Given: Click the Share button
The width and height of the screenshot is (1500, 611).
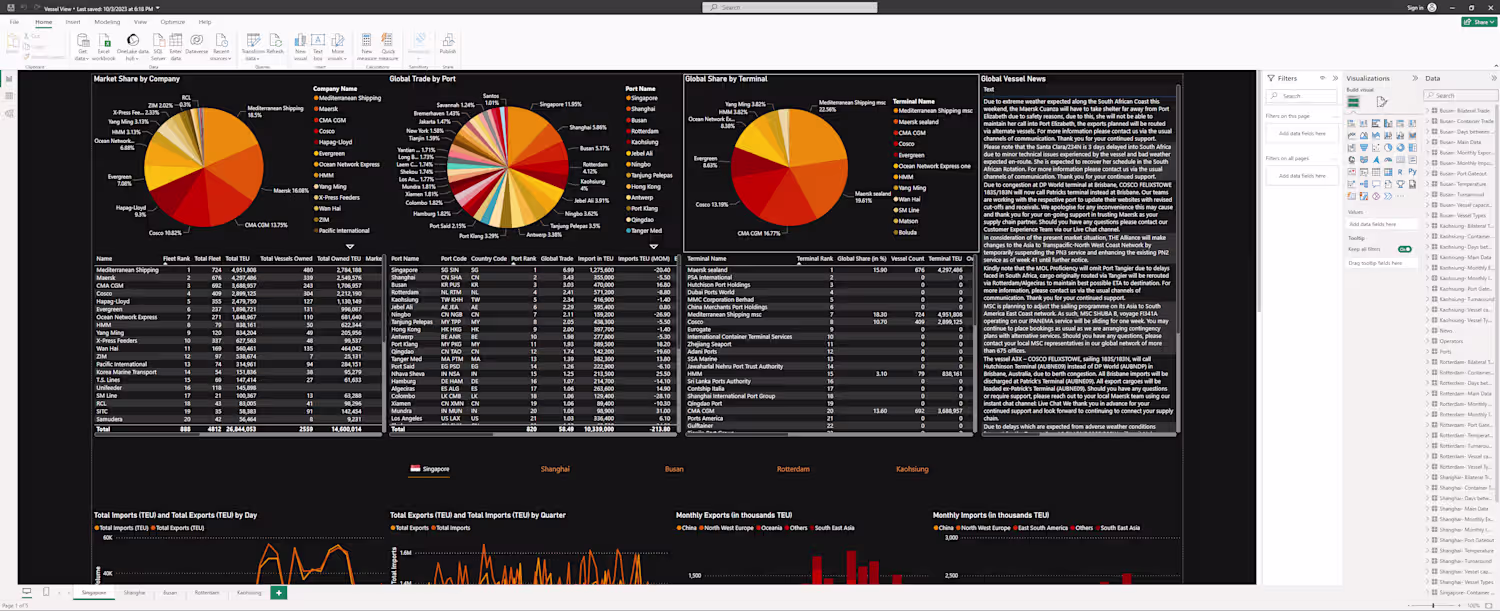Looking at the screenshot, I should pyautogui.click(x=1479, y=22).
